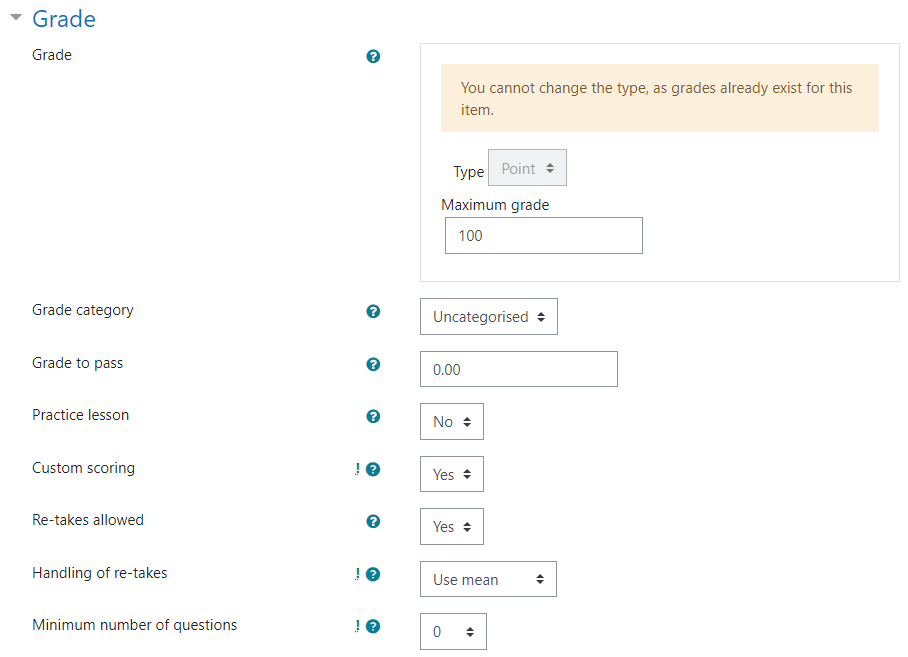Open help for Re-takes allowed
This screenshot has width=908, height=657.
[373, 522]
